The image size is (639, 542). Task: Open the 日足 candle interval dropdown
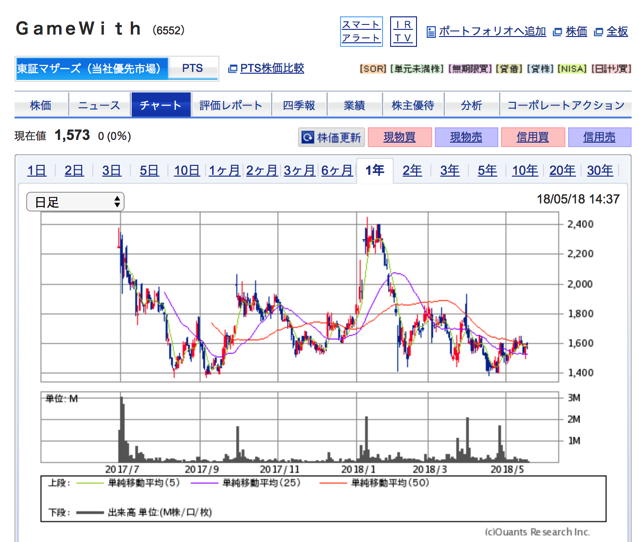(x=75, y=202)
